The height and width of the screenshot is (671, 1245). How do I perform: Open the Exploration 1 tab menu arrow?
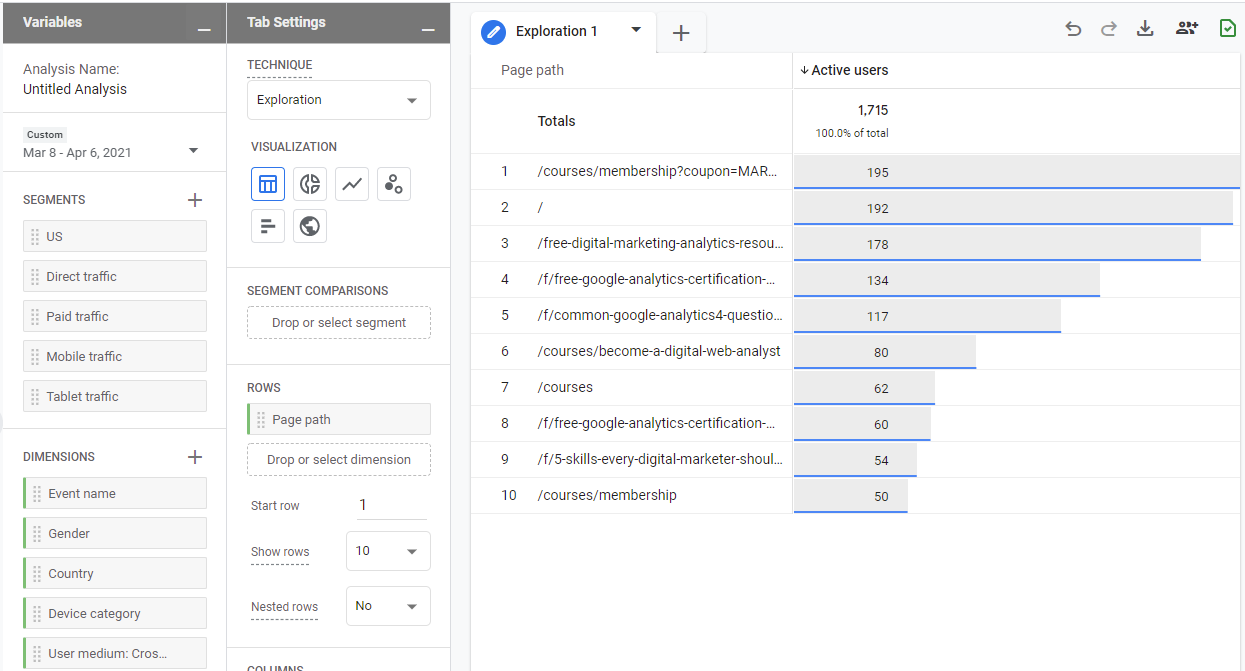click(x=636, y=30)
